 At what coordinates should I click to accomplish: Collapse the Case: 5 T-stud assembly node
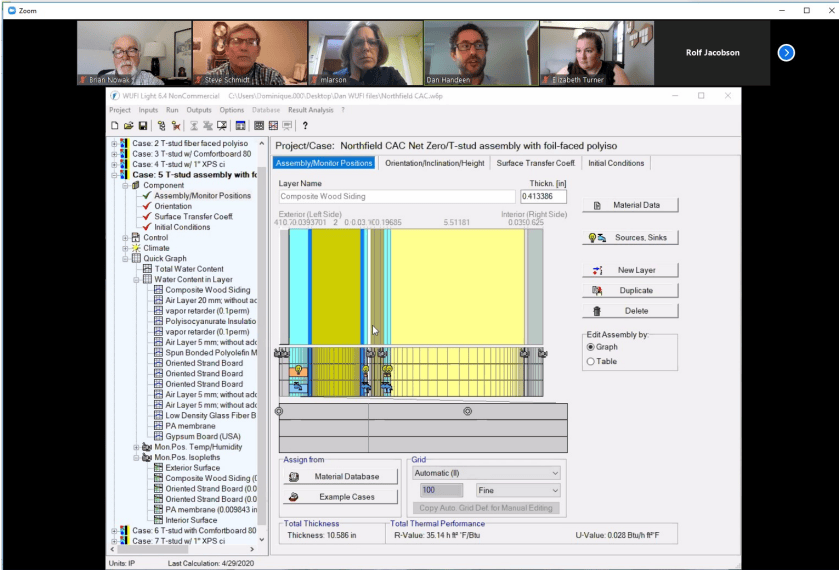pyautogui.click(x=114, y=175)
